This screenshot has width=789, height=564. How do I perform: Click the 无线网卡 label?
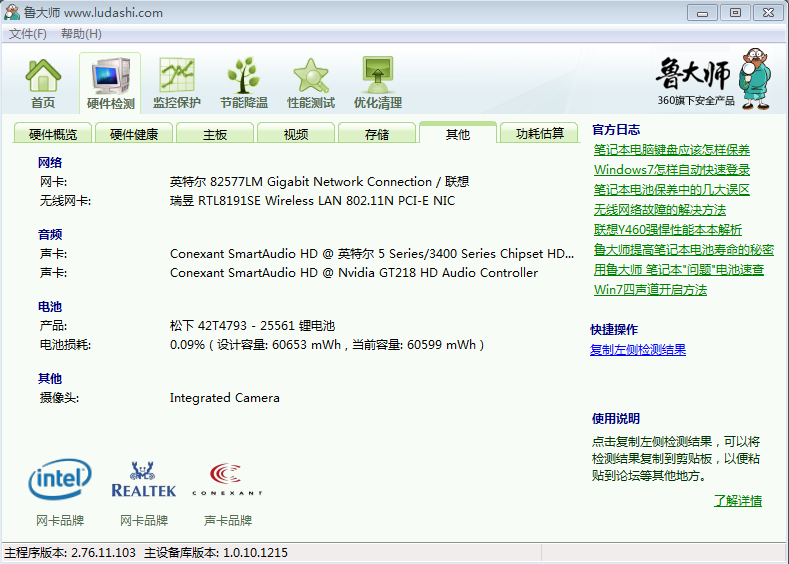click(65, 201)
